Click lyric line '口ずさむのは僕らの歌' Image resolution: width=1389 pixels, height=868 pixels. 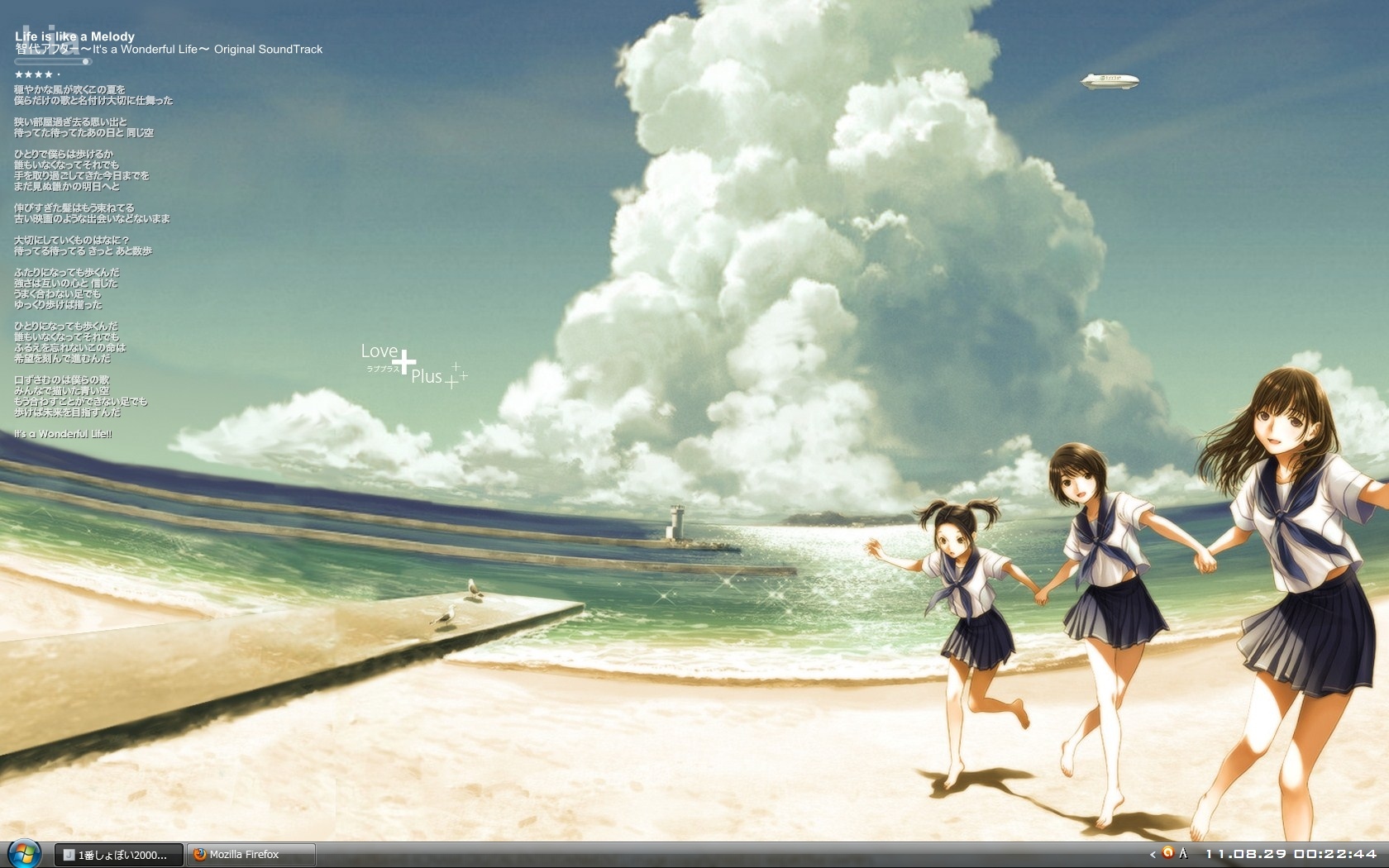click(61, 380)
